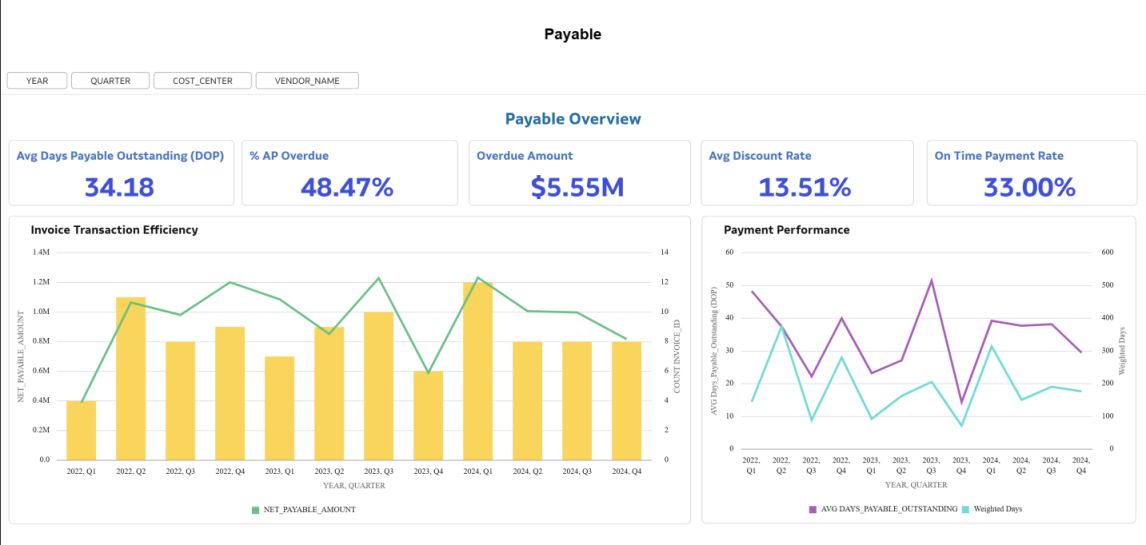Click the % AP Overdue value 48.47%
Image resolution: width=1146 pixels, height=545 pixels.
pos(347,187)
